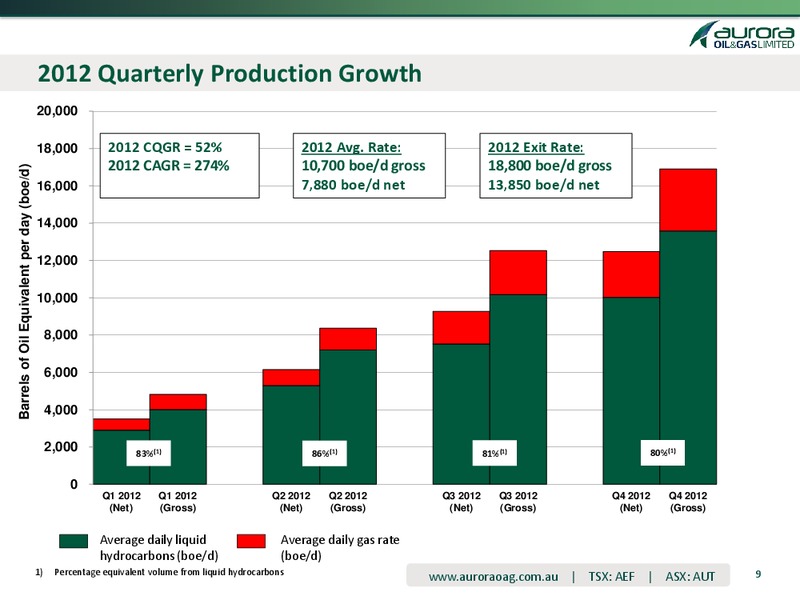Click the 'Barrels of Oil Equivalent per day' axis title
This screenshot has height=600, width=800.
coord(24,291)
